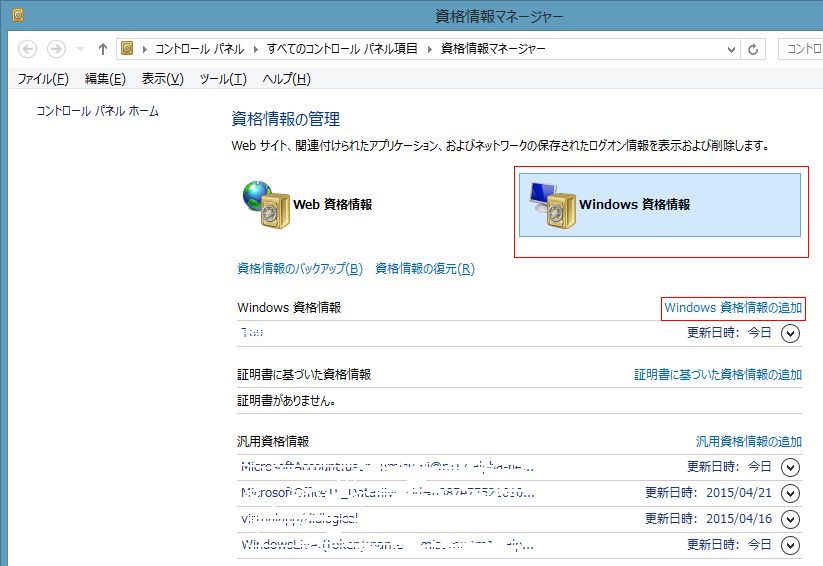Image resolution: width=823 pixels, height=566 pixels.
Task: Go up one level with the up arrow
Action: (103, 49)
